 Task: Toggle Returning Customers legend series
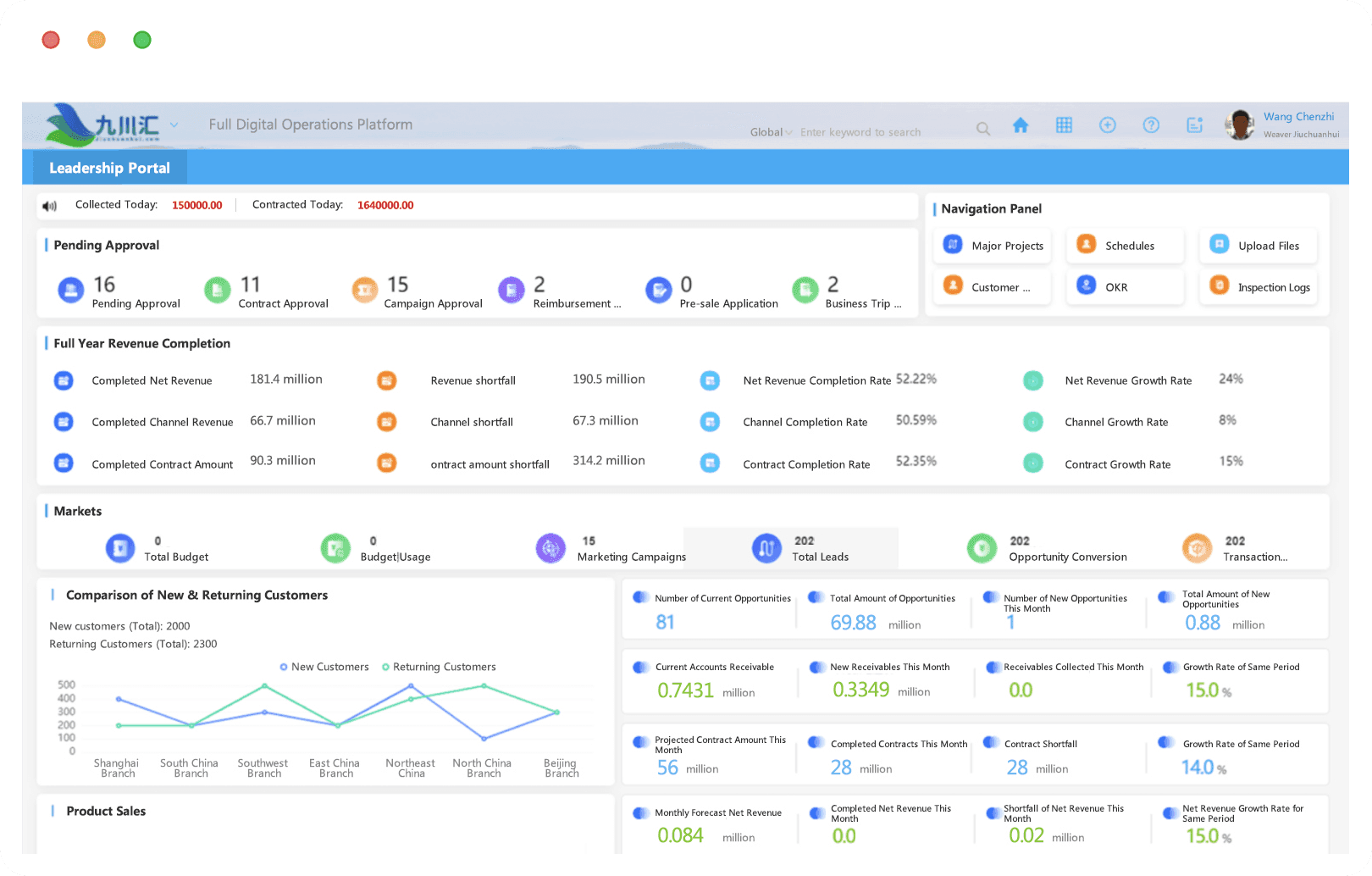(439, 668)
